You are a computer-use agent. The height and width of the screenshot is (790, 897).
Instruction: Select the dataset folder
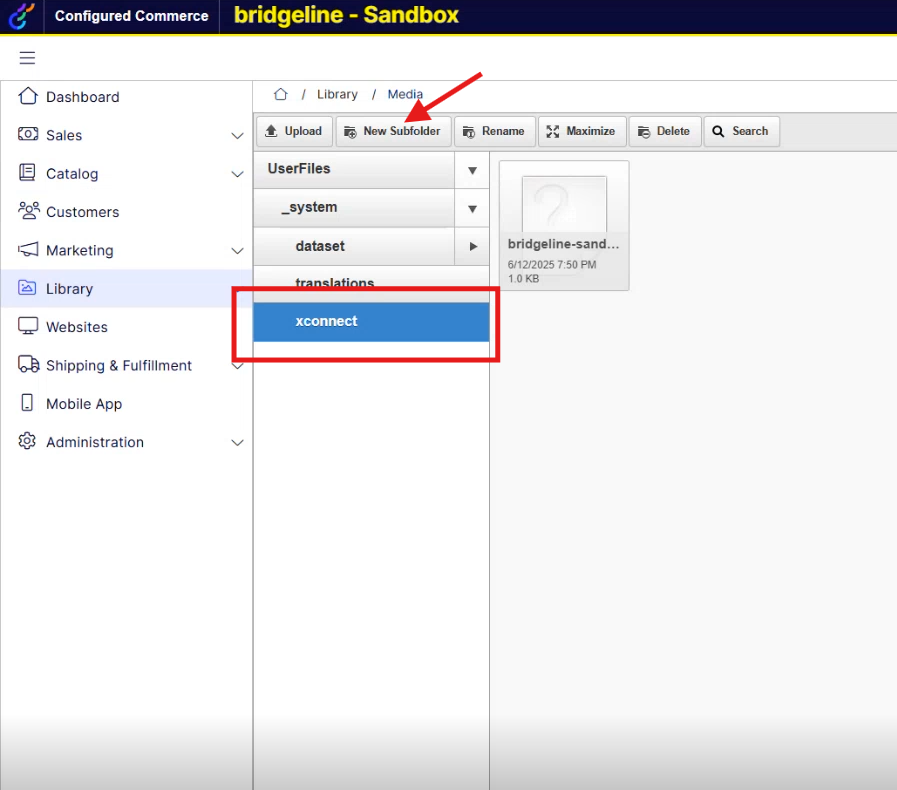pyautogui.click(x=354, y=246)
